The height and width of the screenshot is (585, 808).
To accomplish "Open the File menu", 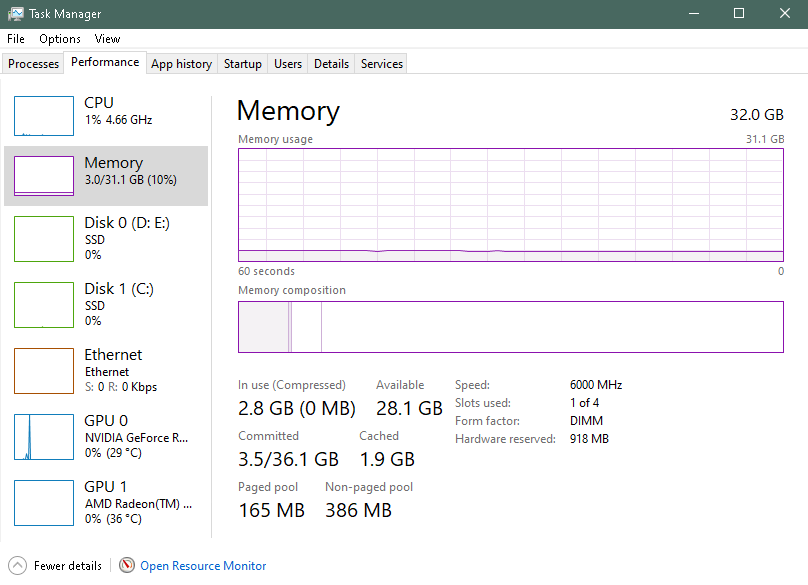I will pos(15,39).
